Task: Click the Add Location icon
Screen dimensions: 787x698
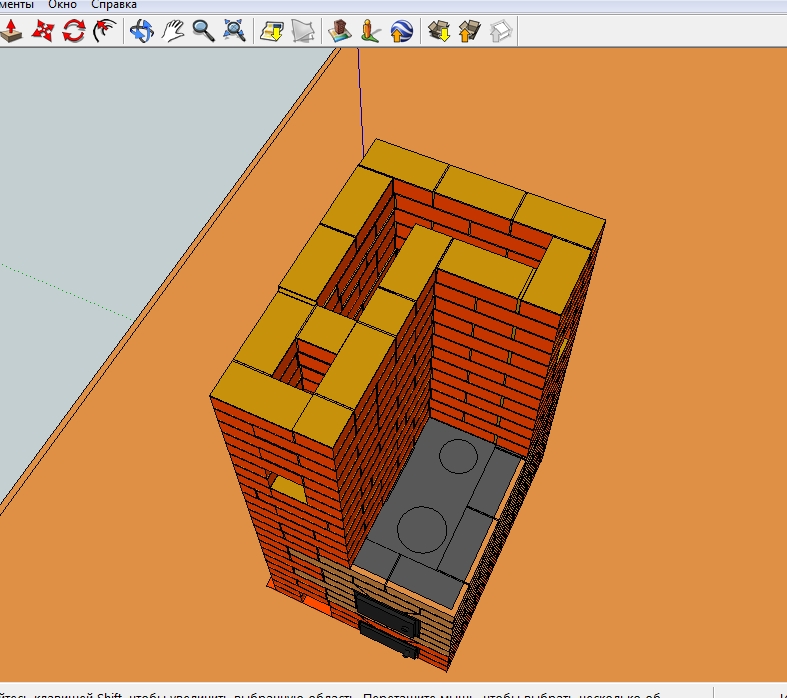Action: point(272,31)
